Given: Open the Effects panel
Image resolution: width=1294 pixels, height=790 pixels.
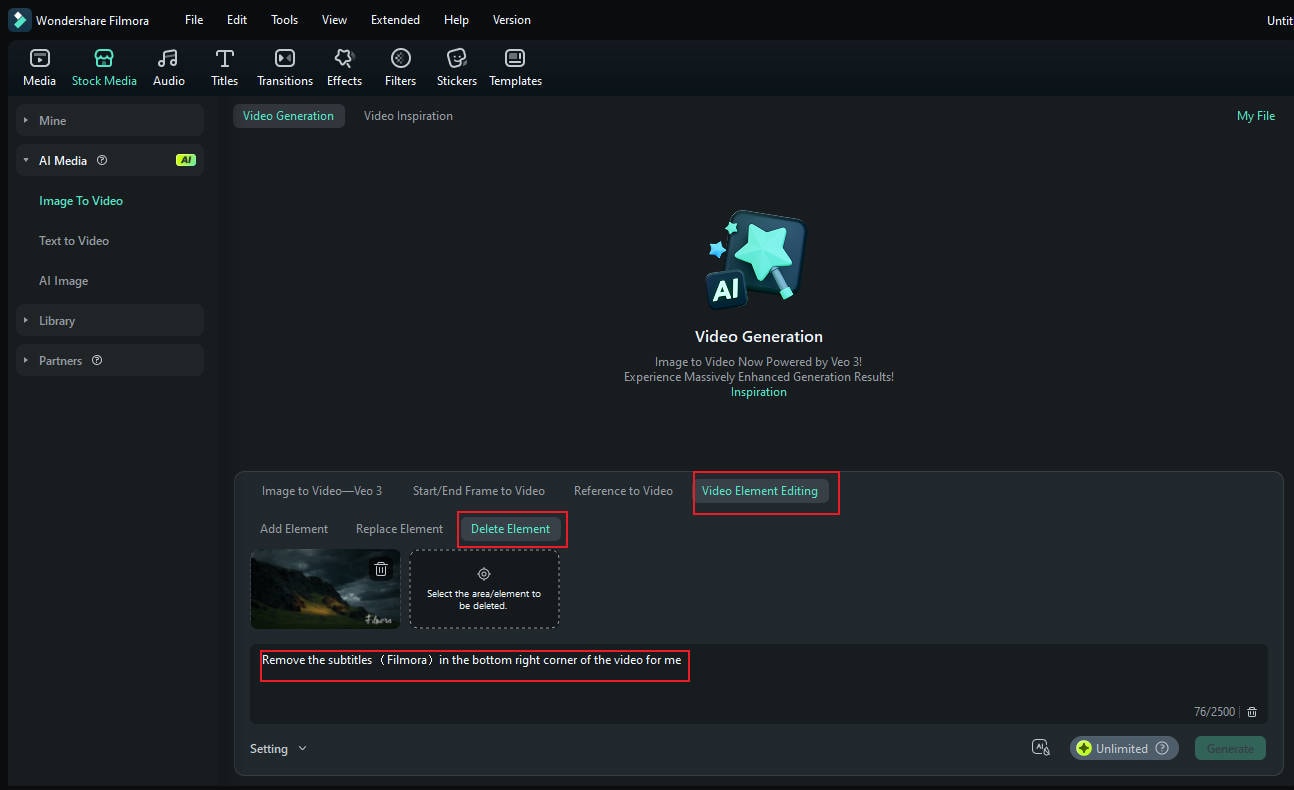Looking at the screenshot, I should (344, 67).
